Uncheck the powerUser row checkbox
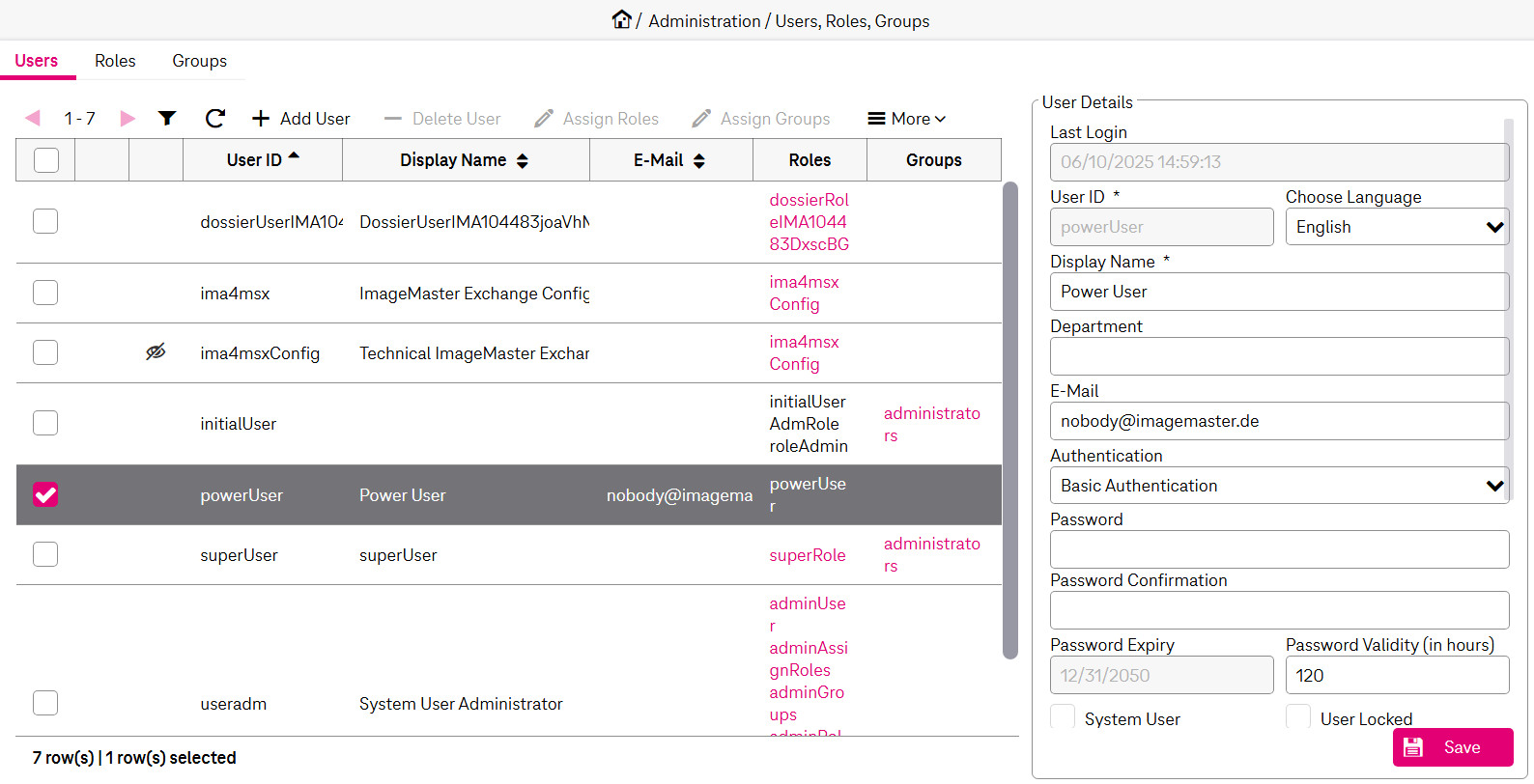 (x=45, y=495)
